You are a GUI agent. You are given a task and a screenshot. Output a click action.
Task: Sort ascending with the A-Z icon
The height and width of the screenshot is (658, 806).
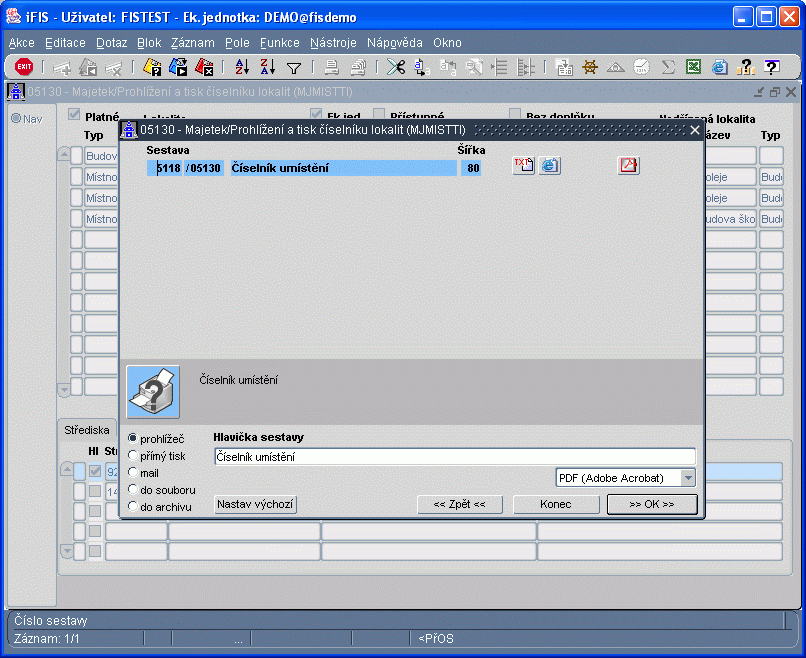tap(242, 67)
